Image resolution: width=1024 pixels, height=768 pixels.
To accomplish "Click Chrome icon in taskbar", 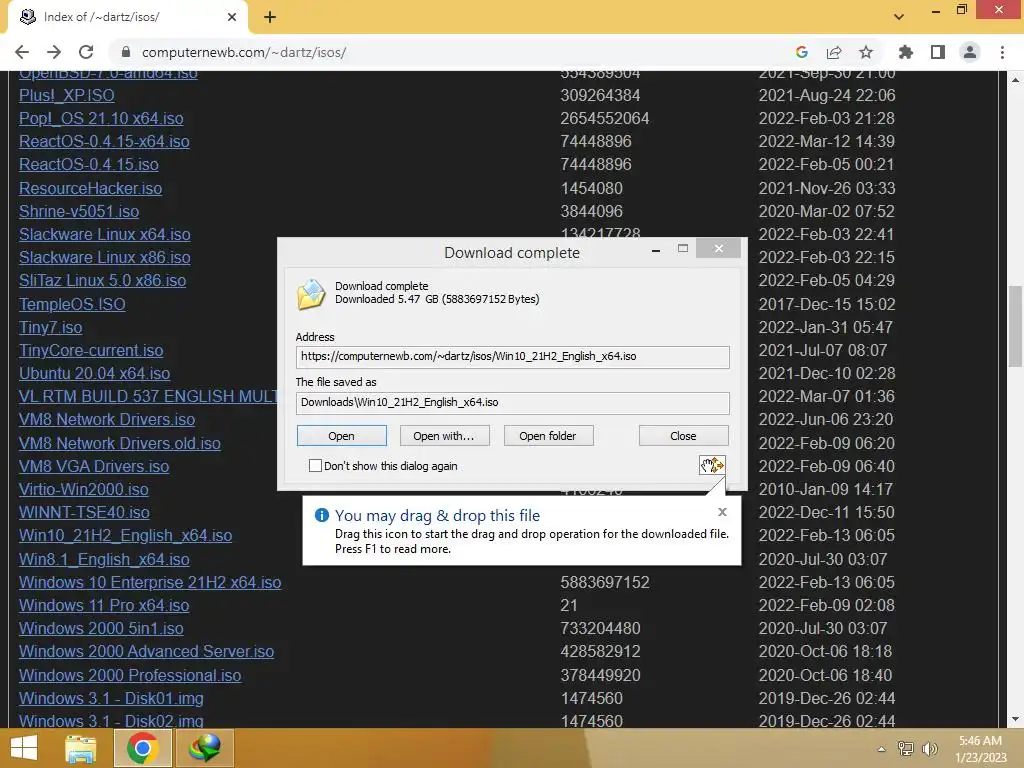I will pos(142,748).
